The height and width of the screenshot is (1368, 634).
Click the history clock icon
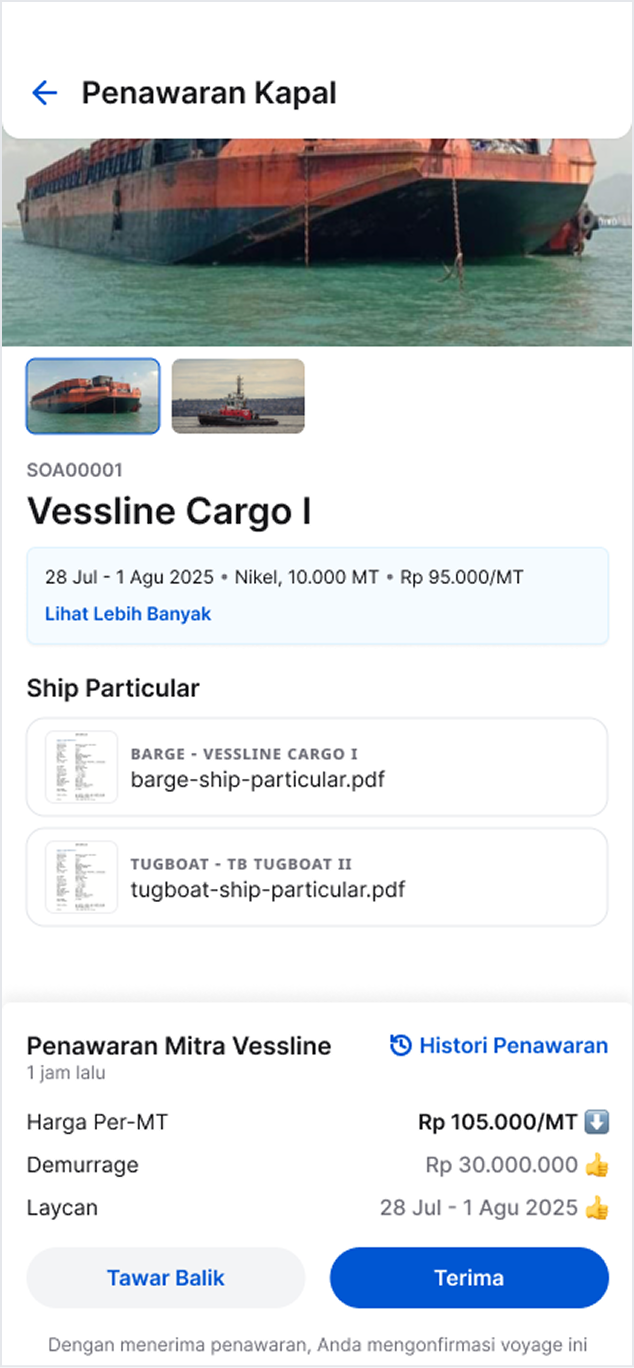pyautogui.click(x=400, y=1046)
